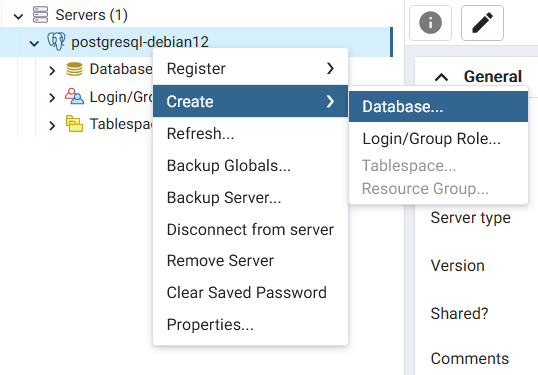
Task: Click the Login/Group Roles users icon
Action: [74, 96]
